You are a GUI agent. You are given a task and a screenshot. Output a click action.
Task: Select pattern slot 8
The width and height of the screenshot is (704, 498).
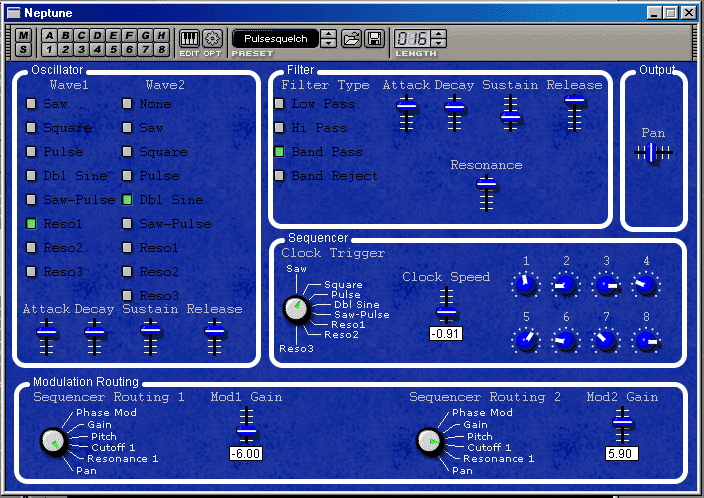point(162,49)
